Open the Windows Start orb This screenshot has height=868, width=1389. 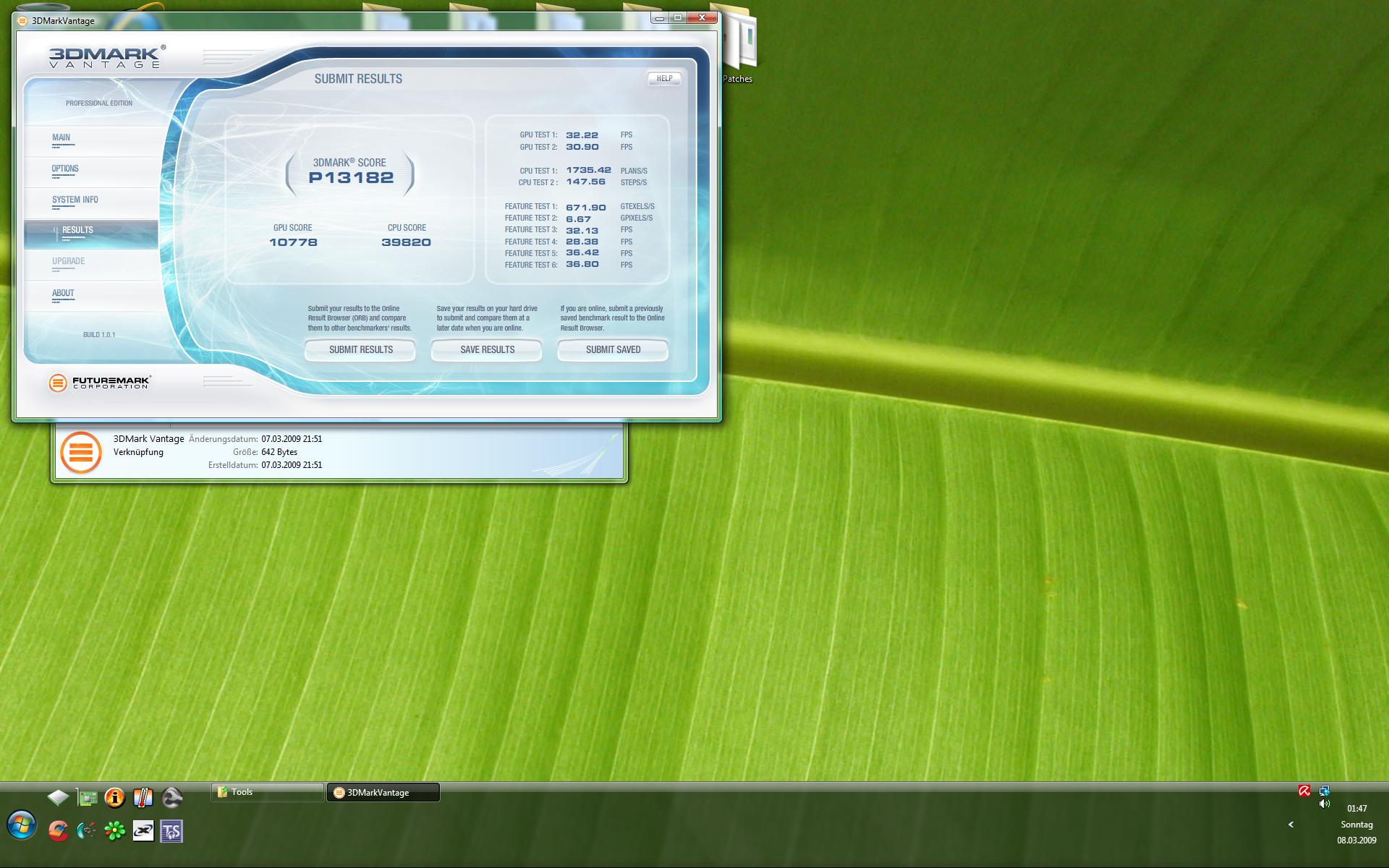pos(22,825)
